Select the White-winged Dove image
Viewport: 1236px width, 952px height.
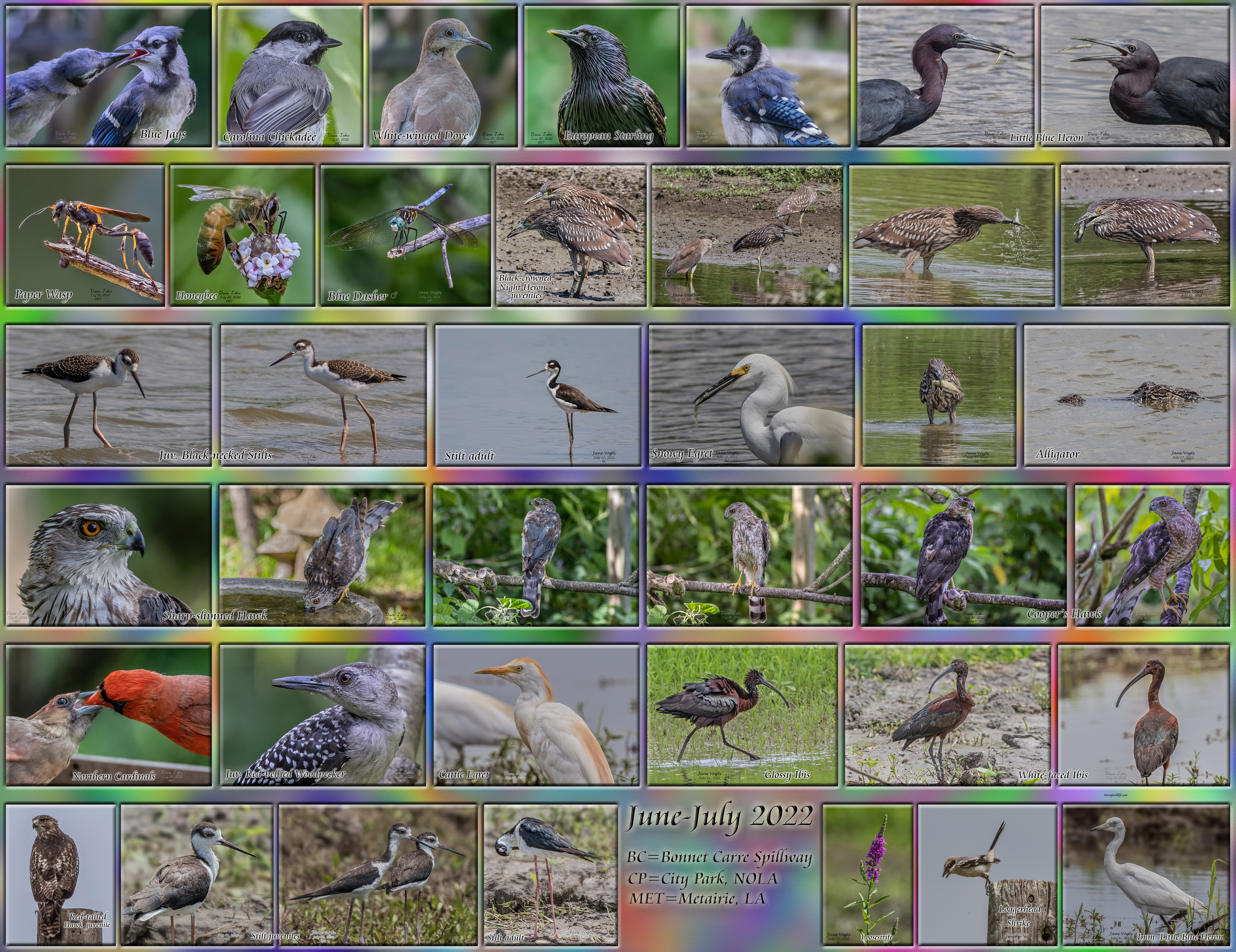pos(443,76)
